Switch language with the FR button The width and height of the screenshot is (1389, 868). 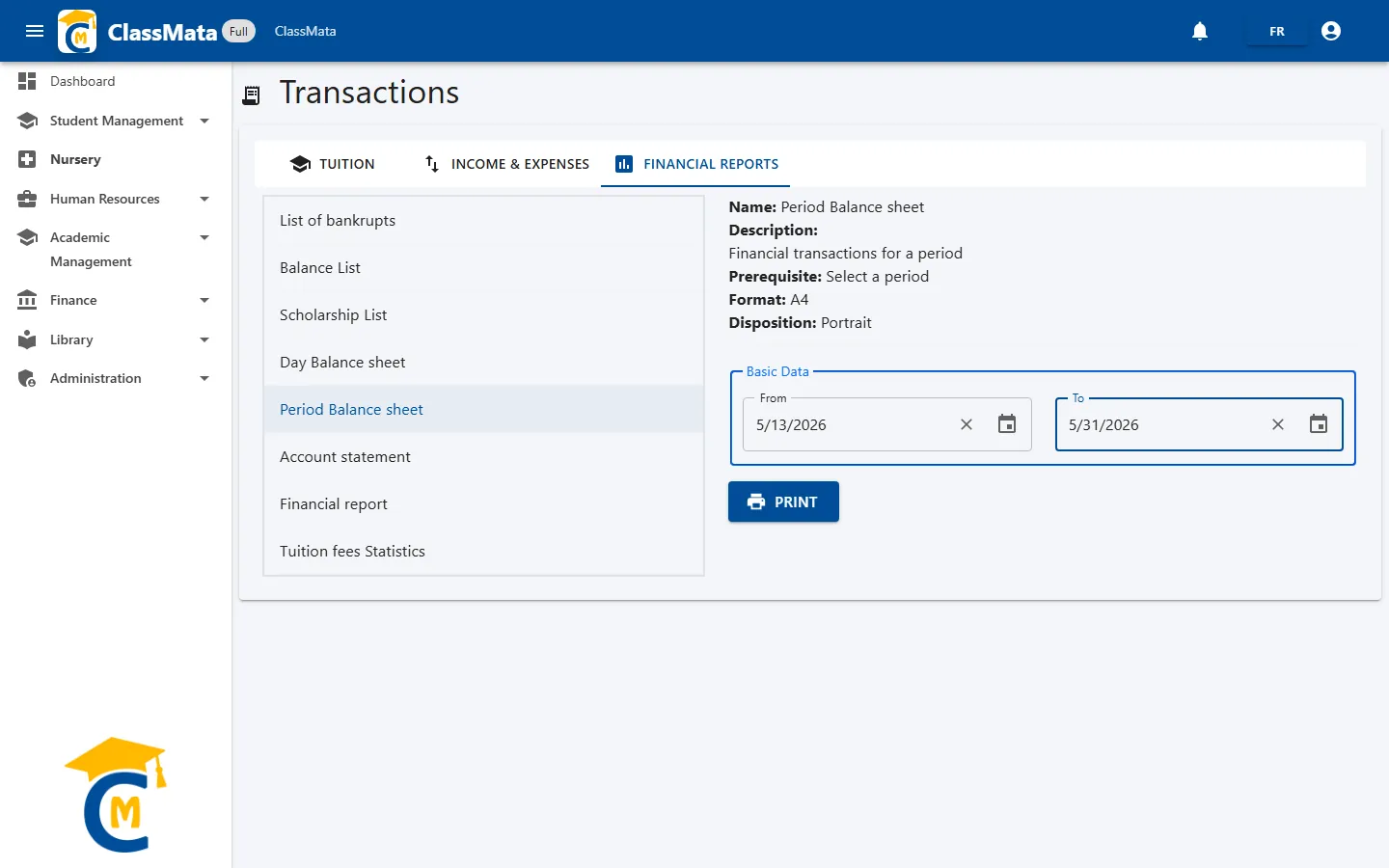click(x=1277, y=31)
